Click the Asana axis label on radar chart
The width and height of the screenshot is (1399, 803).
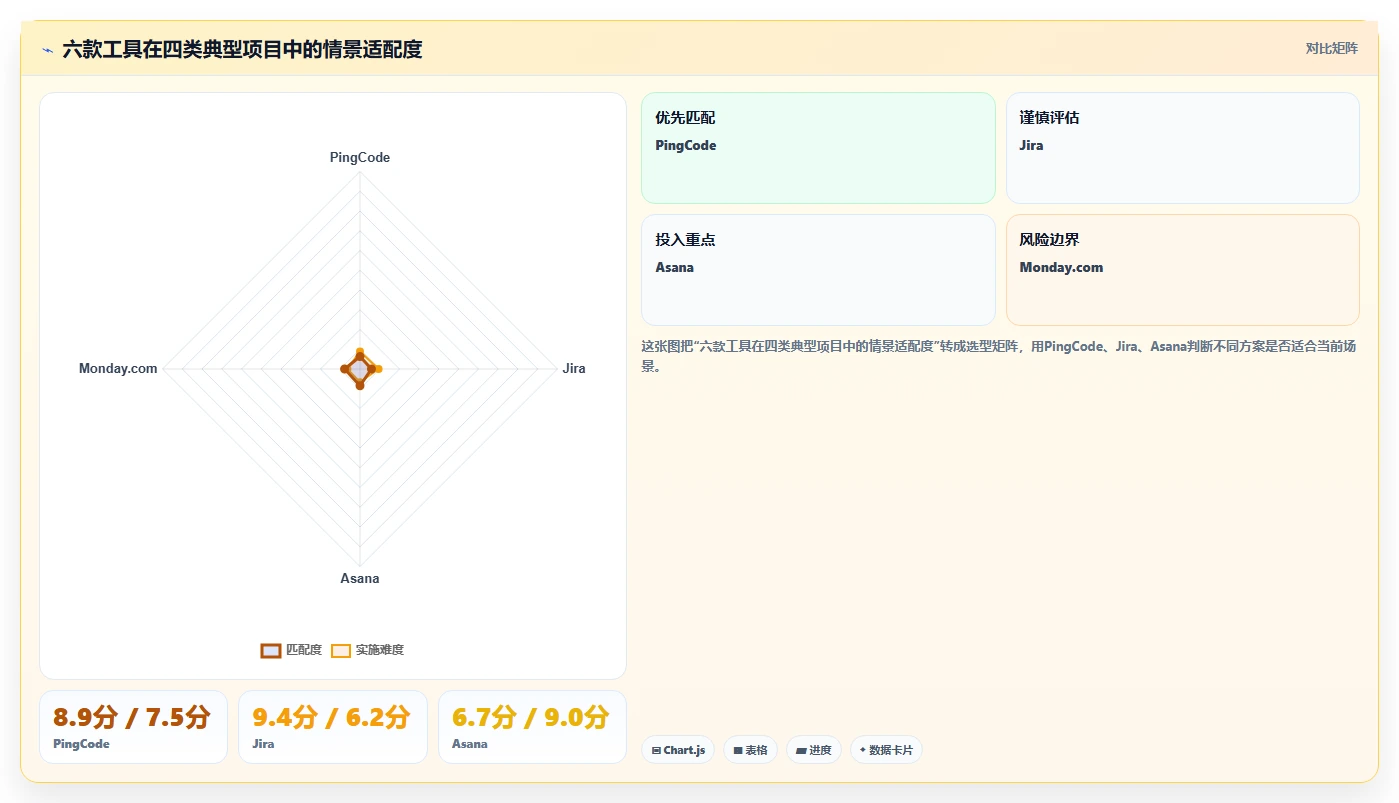pyautogui.click(x=360, y=579)
